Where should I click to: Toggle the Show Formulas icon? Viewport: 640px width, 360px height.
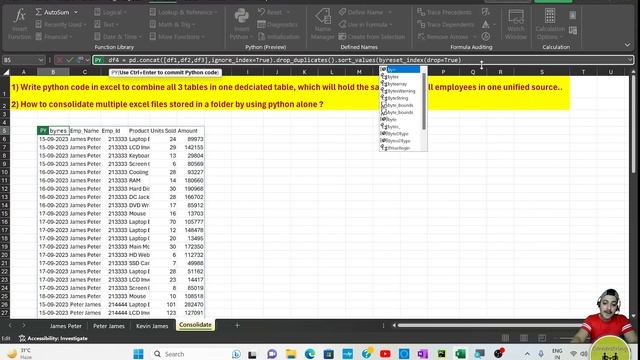pyautogui.click(x=485, y=12)
